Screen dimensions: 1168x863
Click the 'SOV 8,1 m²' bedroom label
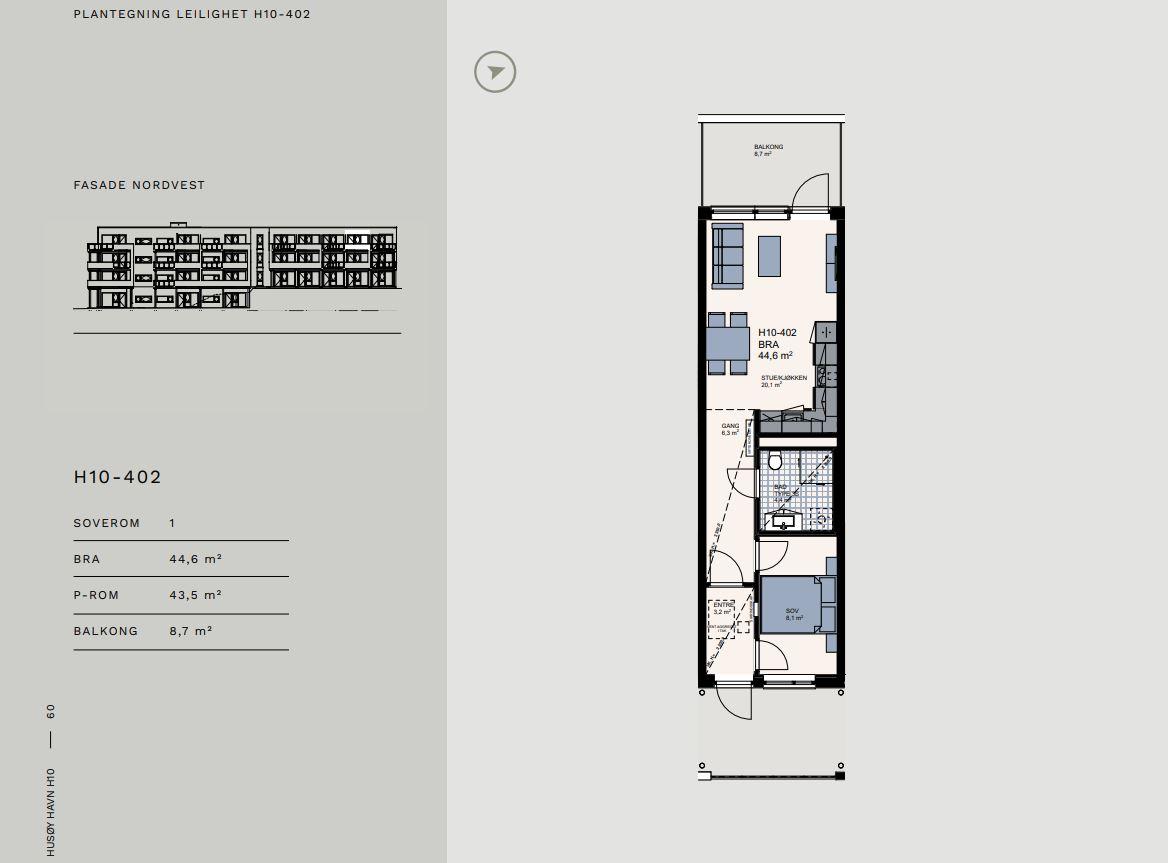coord(793,614)
